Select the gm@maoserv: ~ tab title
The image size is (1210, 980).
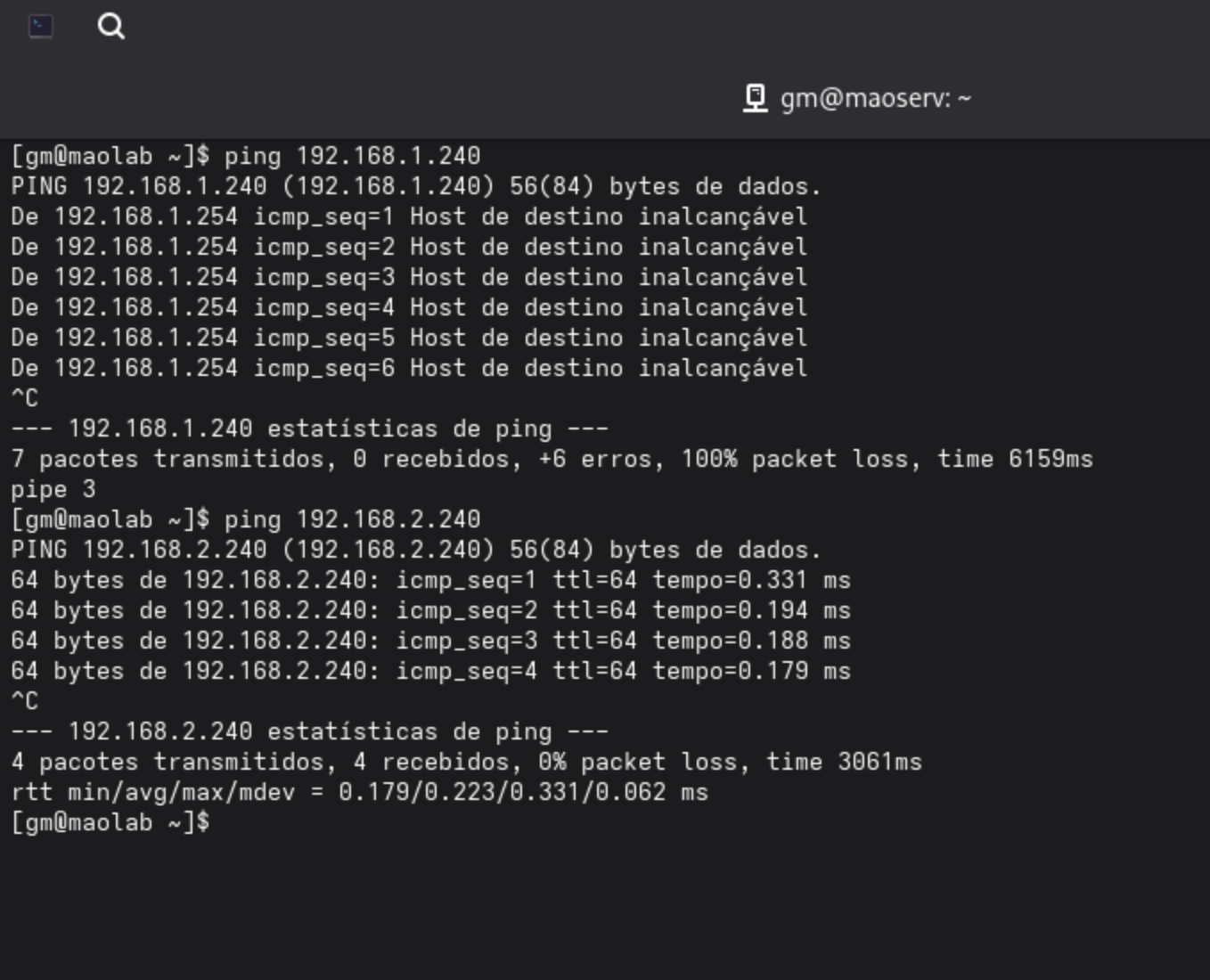click(874, 98)
